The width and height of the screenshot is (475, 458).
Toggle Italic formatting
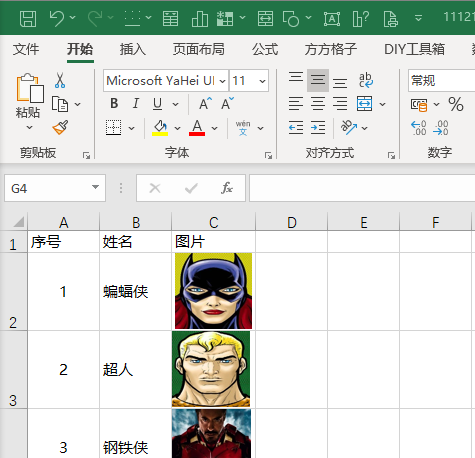coord(136,104)
